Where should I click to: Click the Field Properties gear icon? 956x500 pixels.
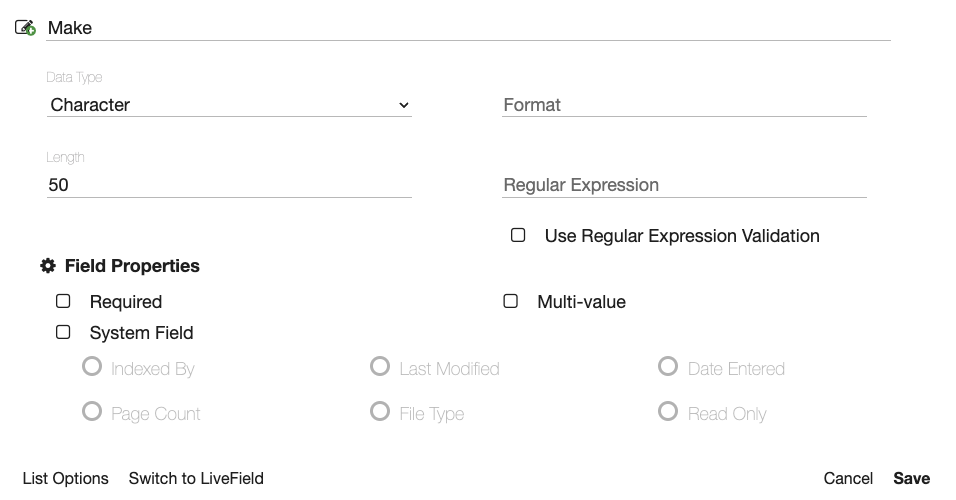click(47, 266)
